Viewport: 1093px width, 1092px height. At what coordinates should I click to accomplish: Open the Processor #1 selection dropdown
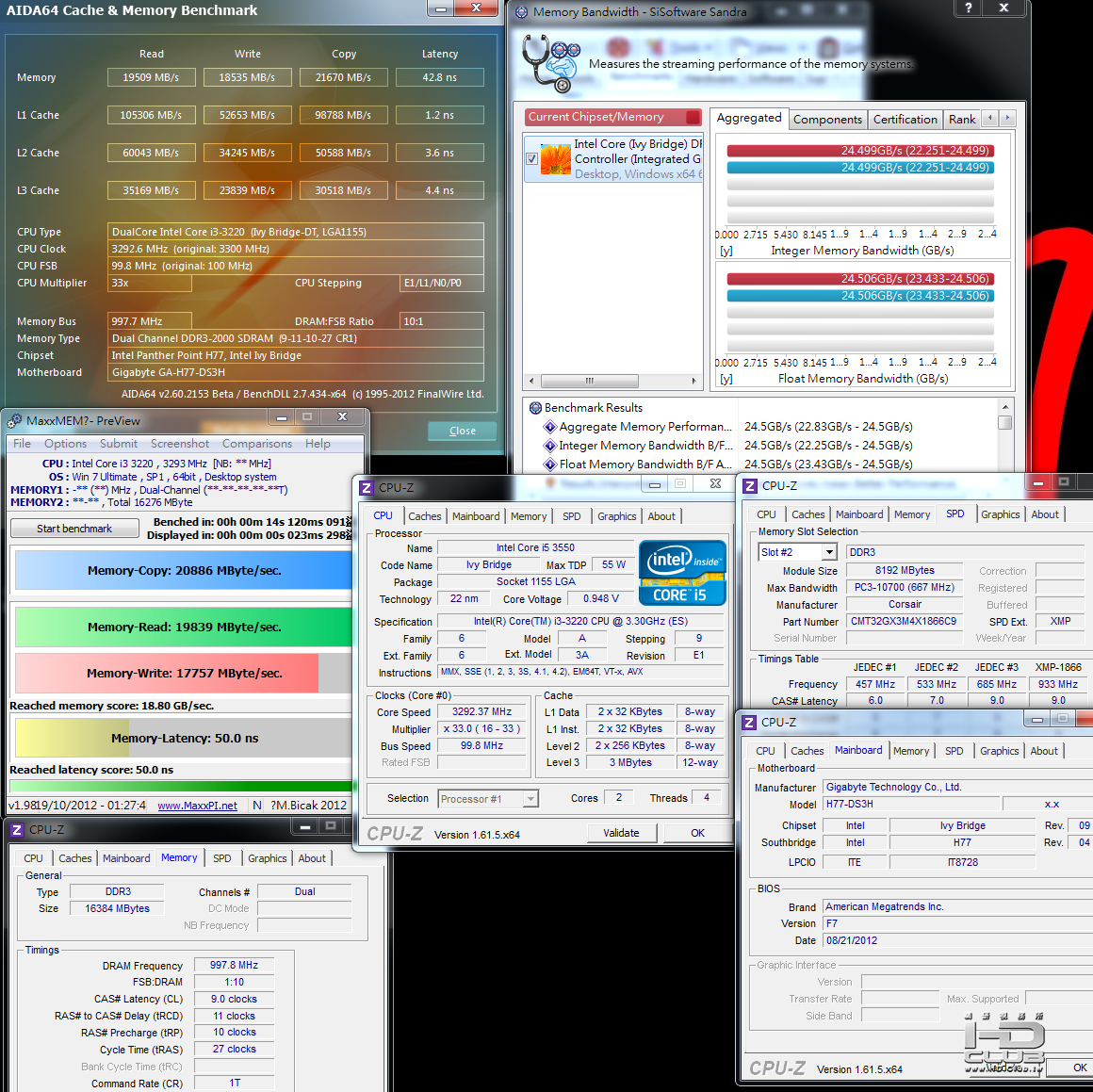click(530, 799)
